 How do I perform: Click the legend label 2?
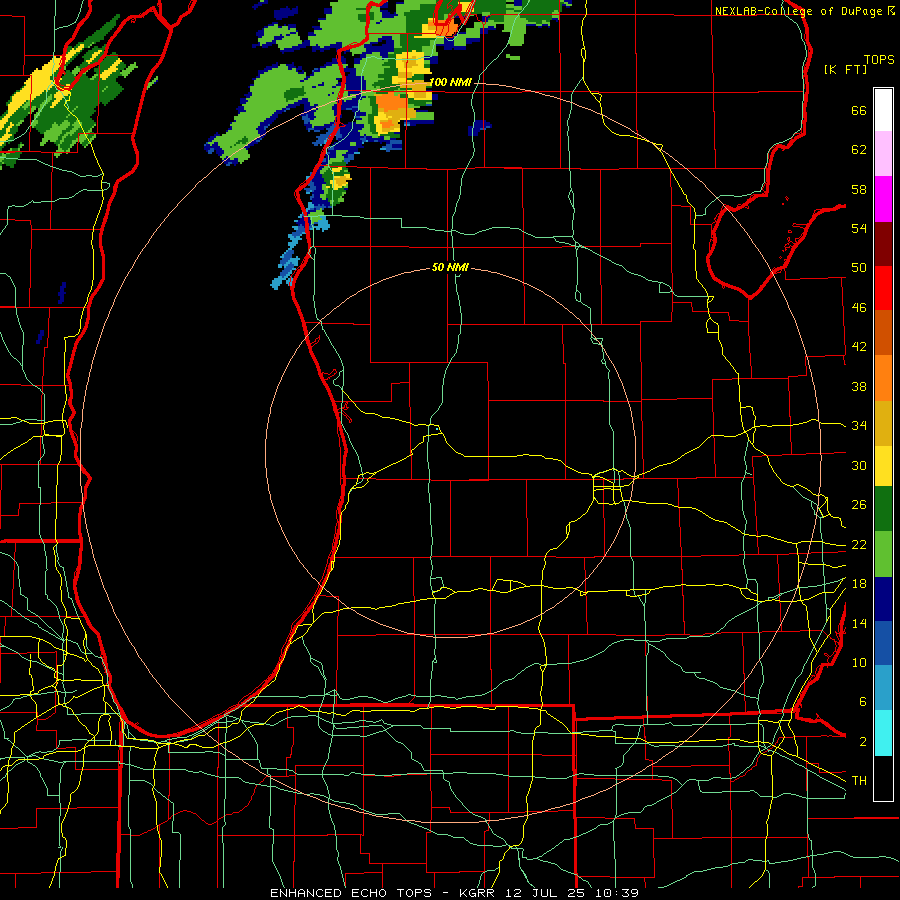[863, 742]
